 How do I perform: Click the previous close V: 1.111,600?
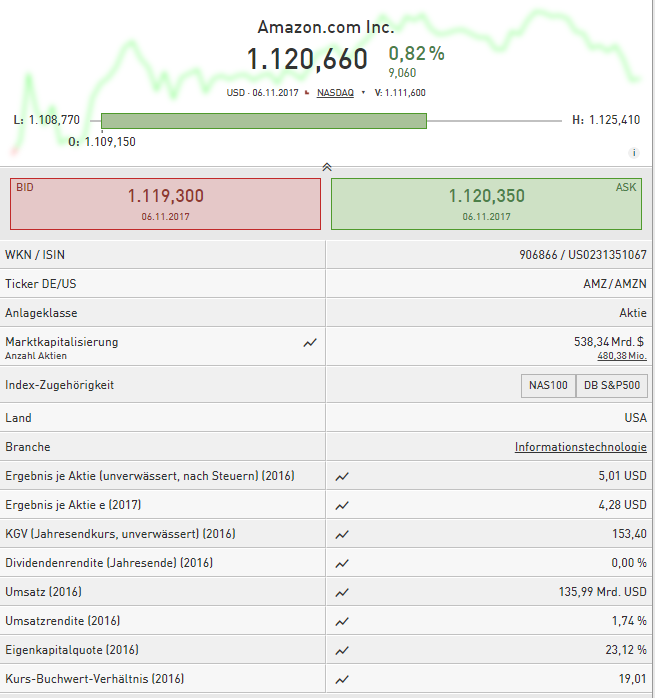400,93
